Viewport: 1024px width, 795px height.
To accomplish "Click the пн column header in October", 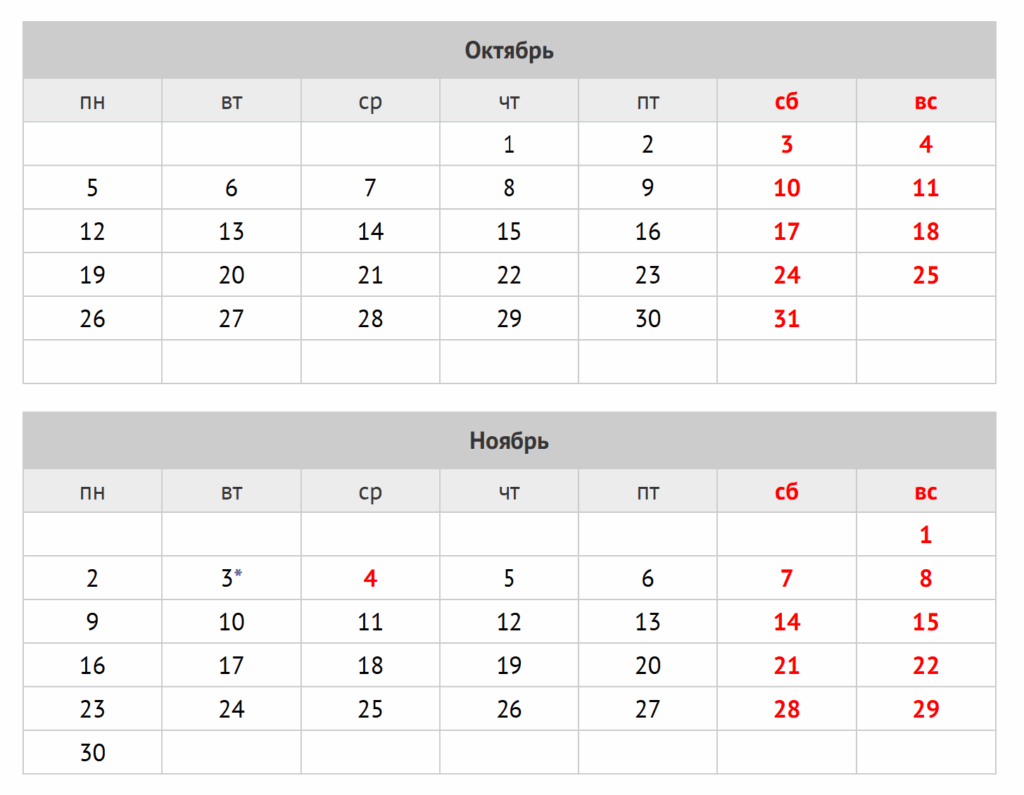I will (x=92, y=101).
